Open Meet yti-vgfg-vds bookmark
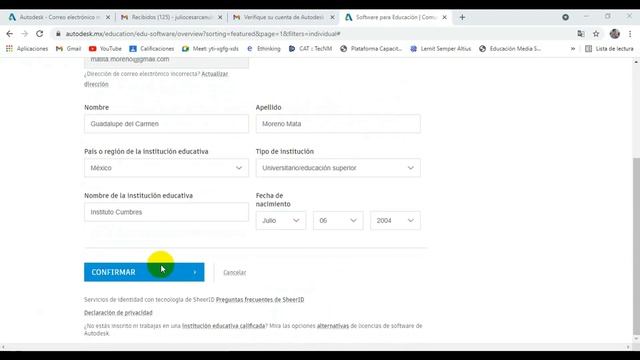This screenshot has height=360, width=640. click(x=210, y=49)
